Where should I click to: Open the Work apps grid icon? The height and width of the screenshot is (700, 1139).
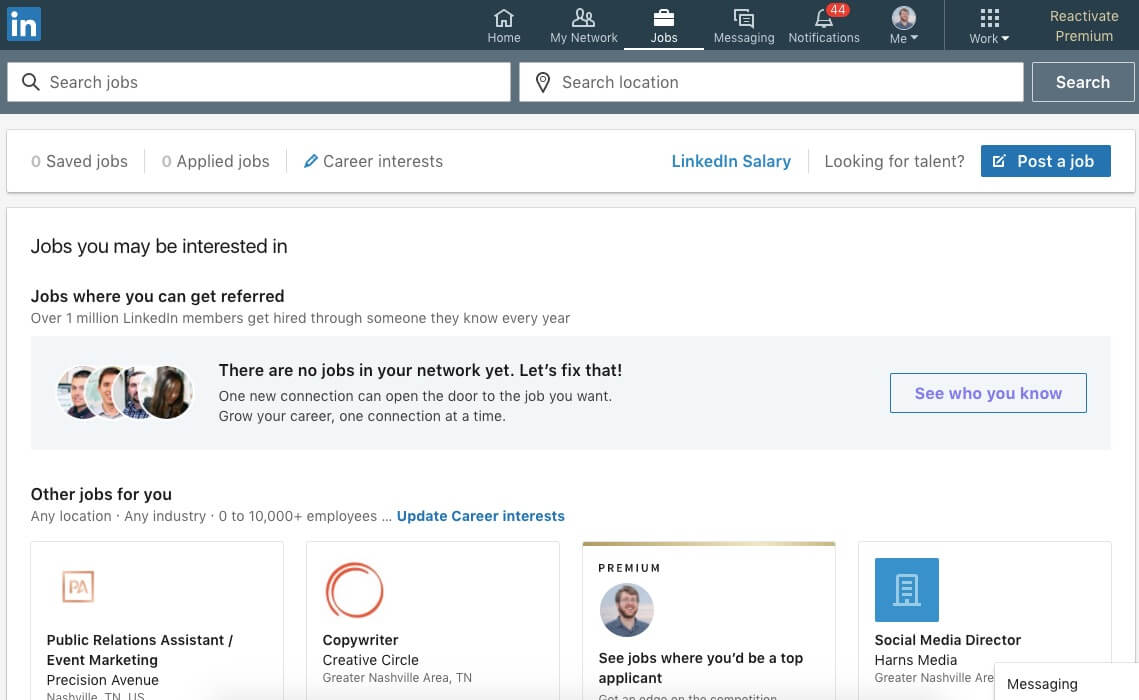tap(989, 17)
